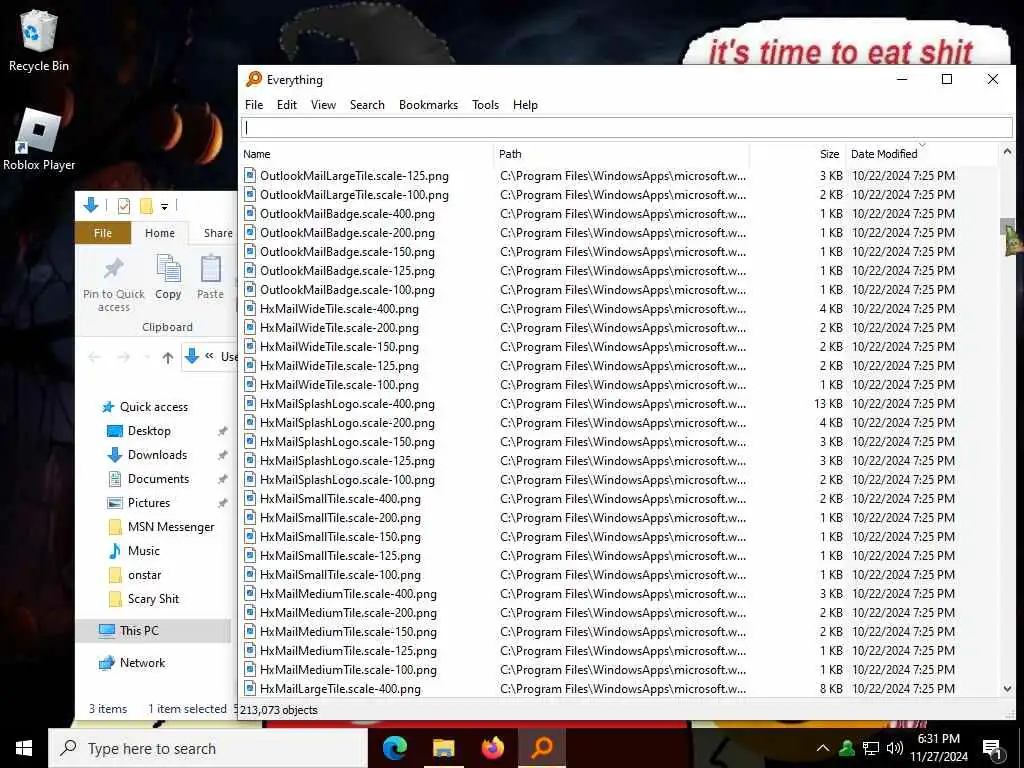The width and height of the screenshot is (1024, 768).
Task: Switch to the Explorer Share tab
Action: pyautogui.click(x=217, y=233)
